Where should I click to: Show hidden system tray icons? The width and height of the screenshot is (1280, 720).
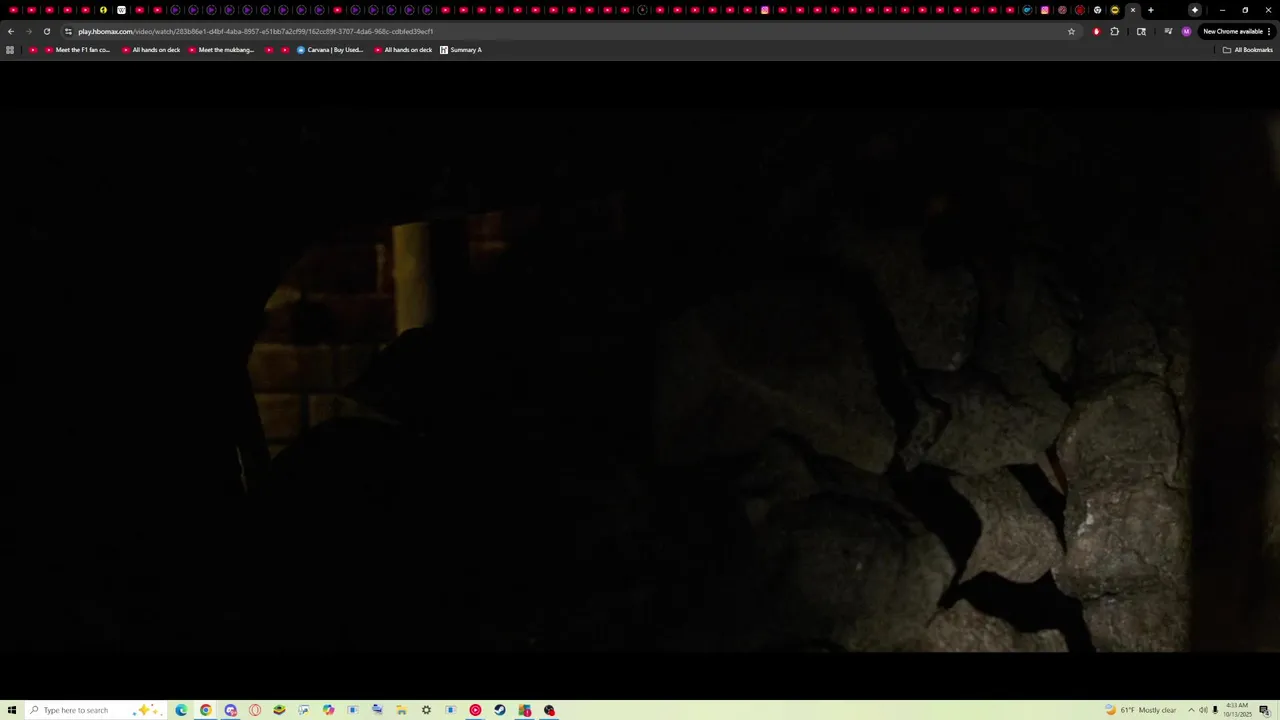pyautogui.click(x=1191, y=710)
